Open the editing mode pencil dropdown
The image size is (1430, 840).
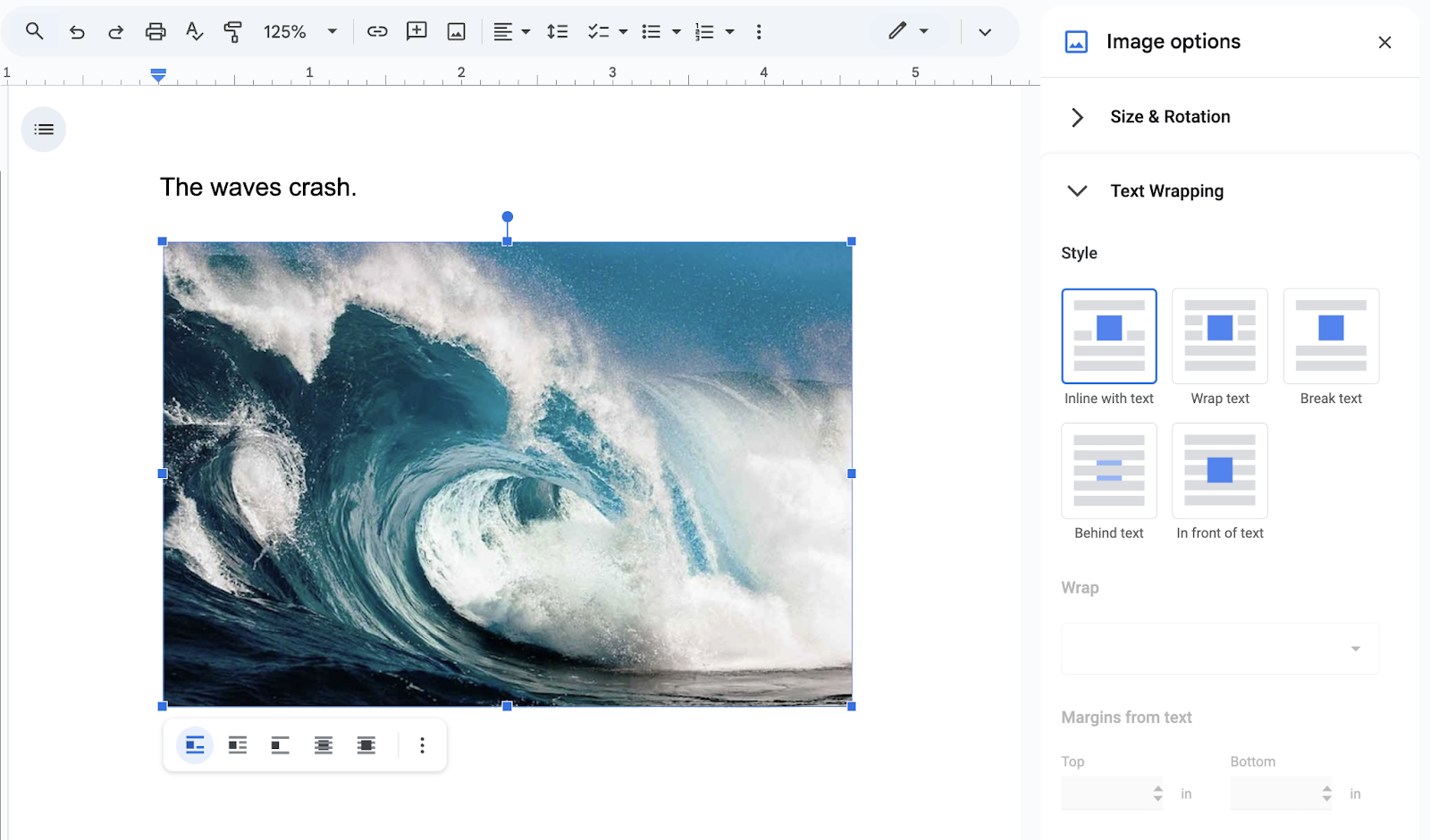[x=908, y=31]
